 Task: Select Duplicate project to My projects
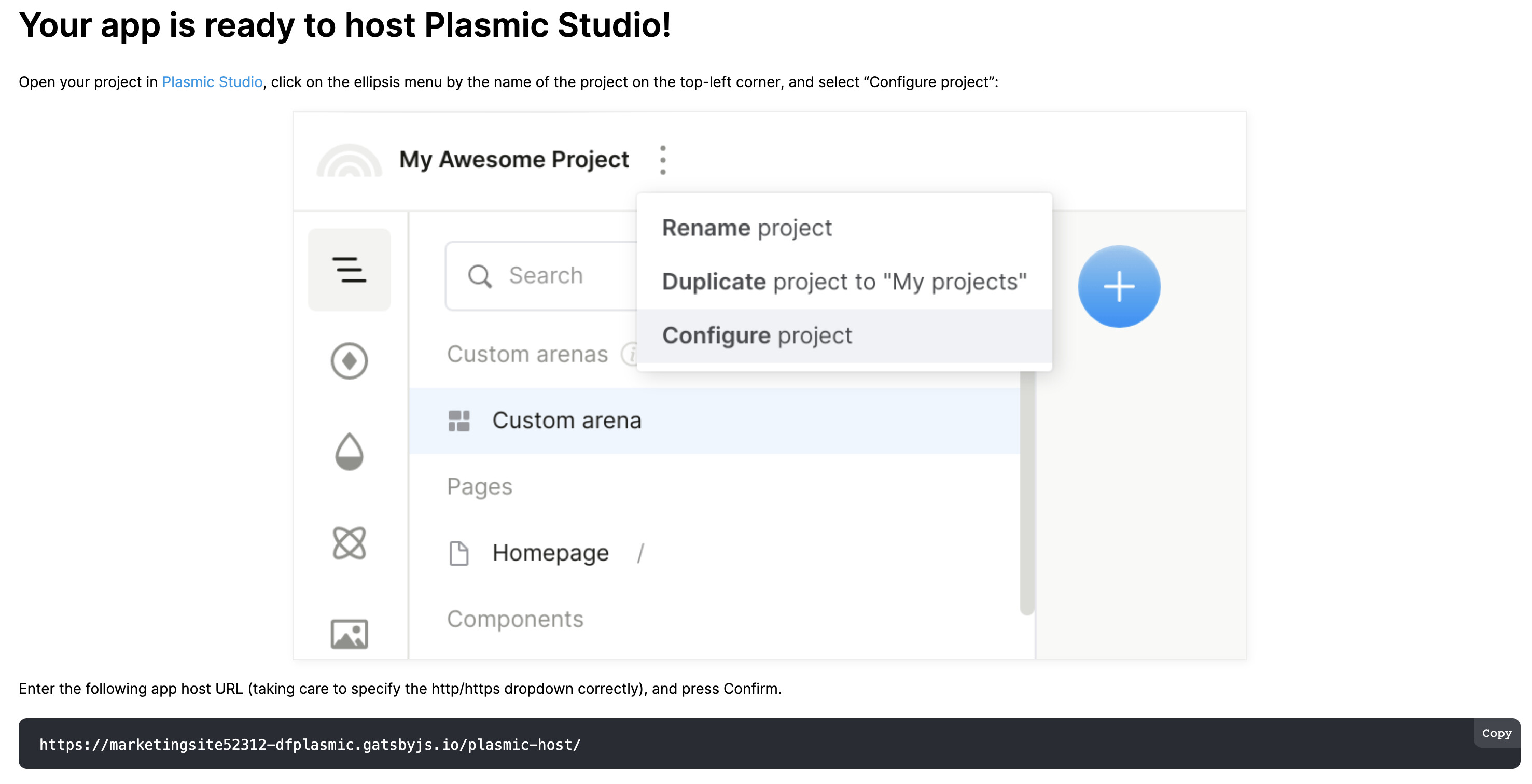coord(844,282)
